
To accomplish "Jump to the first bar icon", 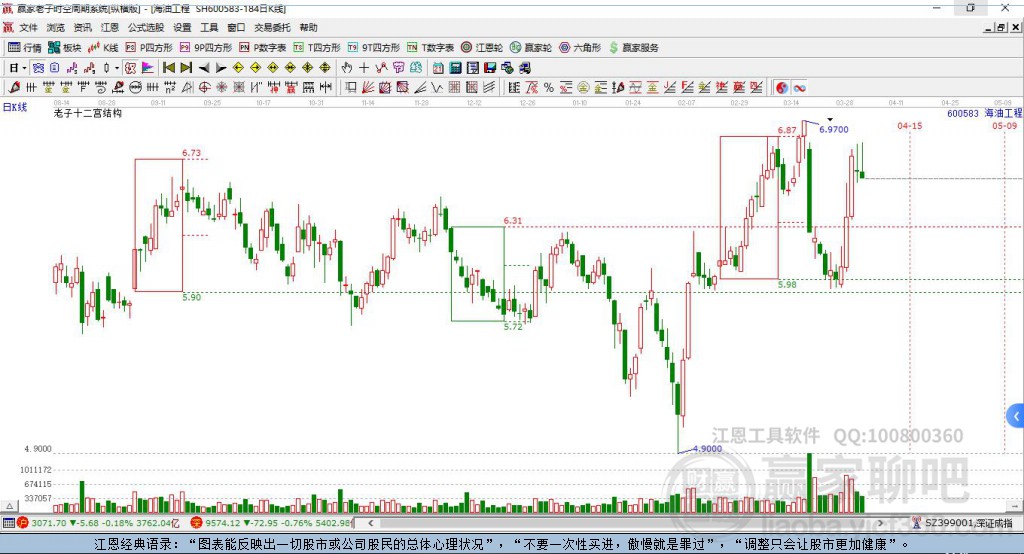I will point(168,68).
